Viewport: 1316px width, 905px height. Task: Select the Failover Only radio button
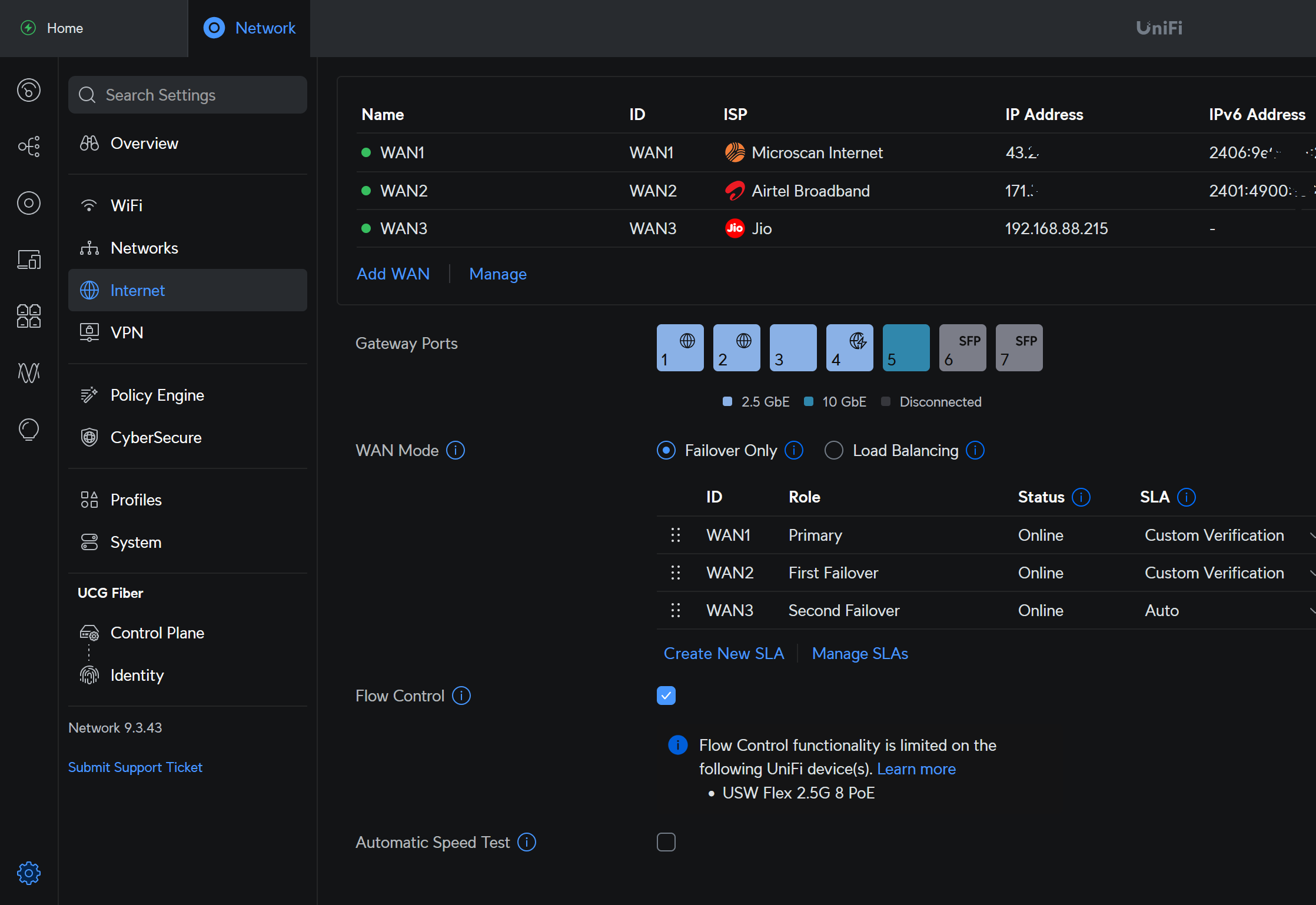point(666,450)
